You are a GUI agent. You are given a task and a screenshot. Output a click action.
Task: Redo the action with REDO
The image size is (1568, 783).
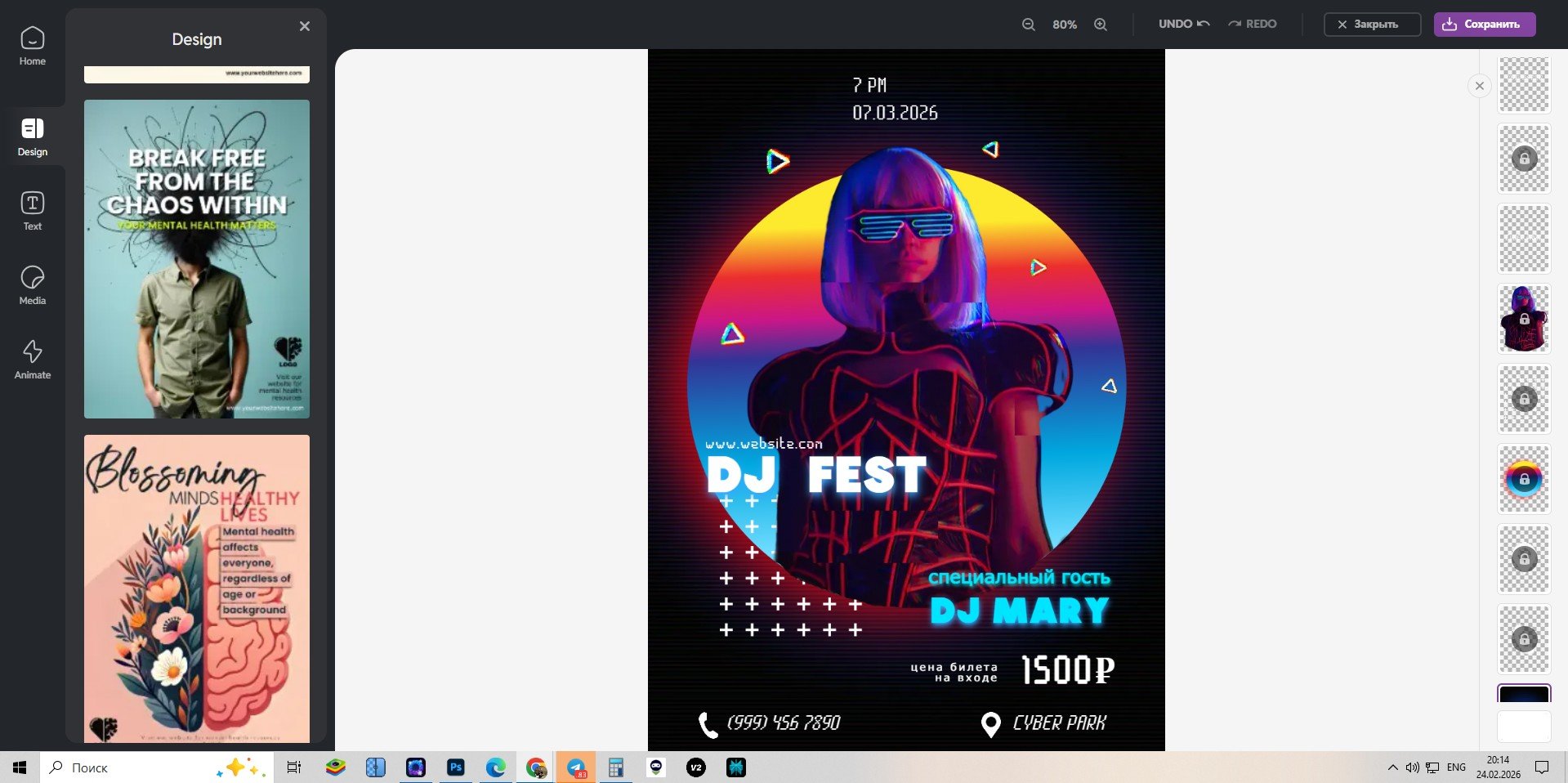click(1253, 24)
